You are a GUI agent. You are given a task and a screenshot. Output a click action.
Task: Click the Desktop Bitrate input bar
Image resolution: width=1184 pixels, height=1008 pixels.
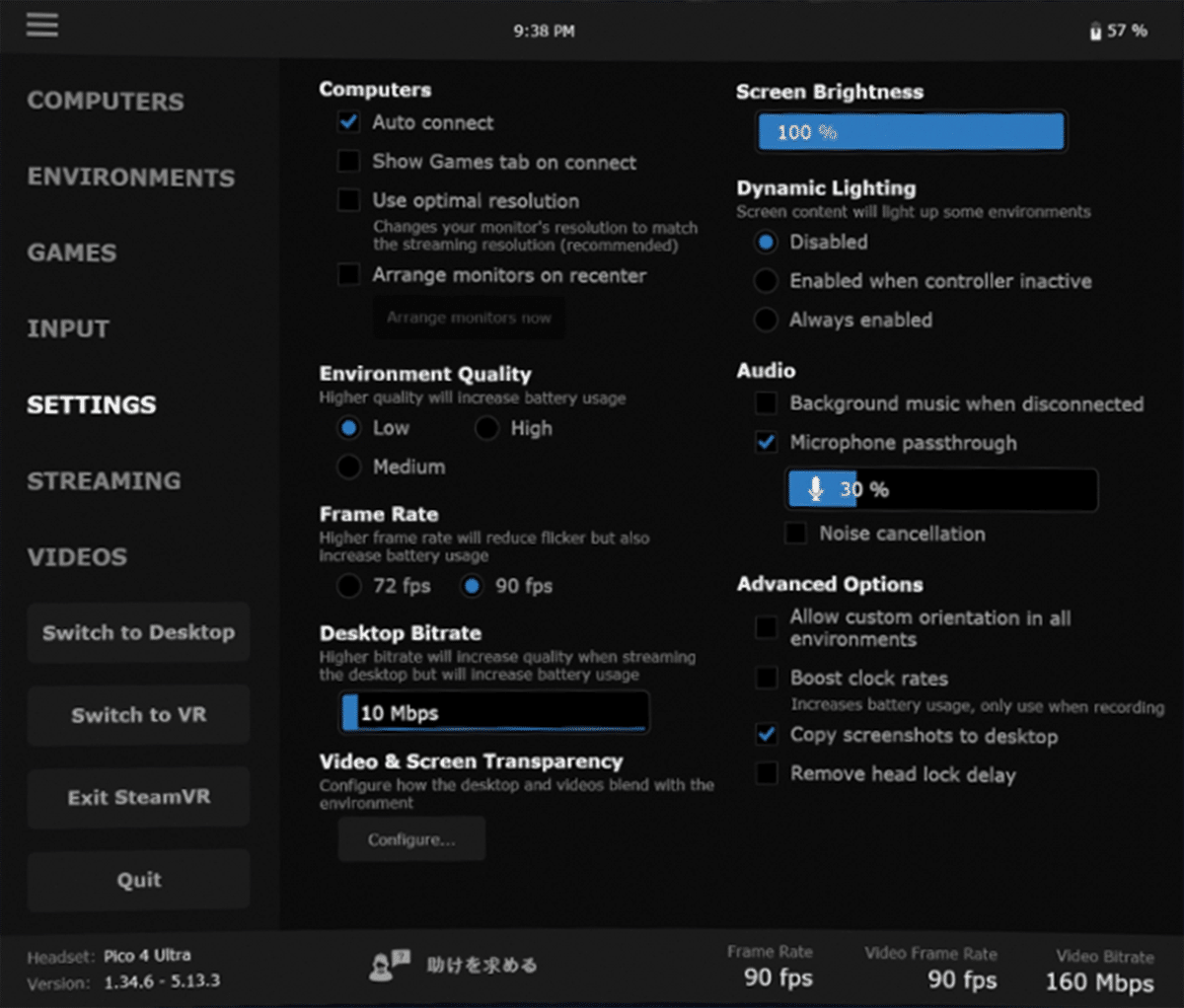click(493, 711)
